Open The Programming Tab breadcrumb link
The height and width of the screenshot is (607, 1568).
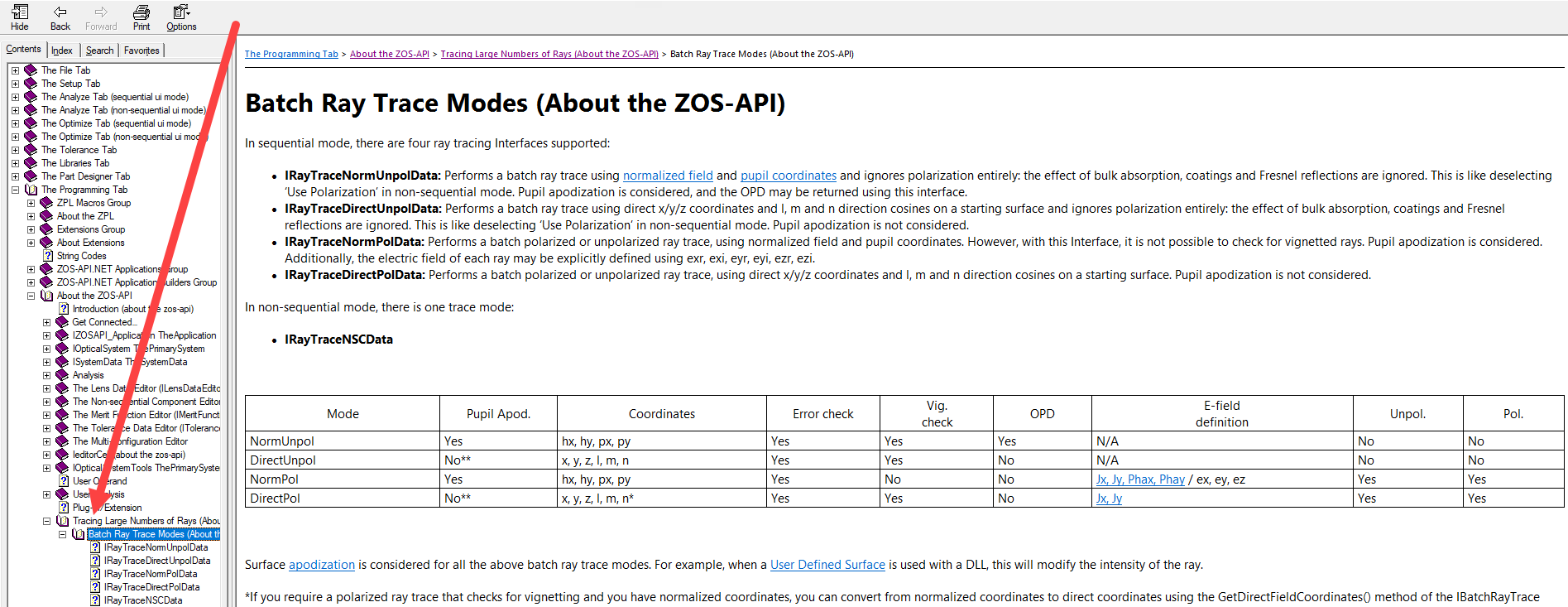click(x=291, y=54)
